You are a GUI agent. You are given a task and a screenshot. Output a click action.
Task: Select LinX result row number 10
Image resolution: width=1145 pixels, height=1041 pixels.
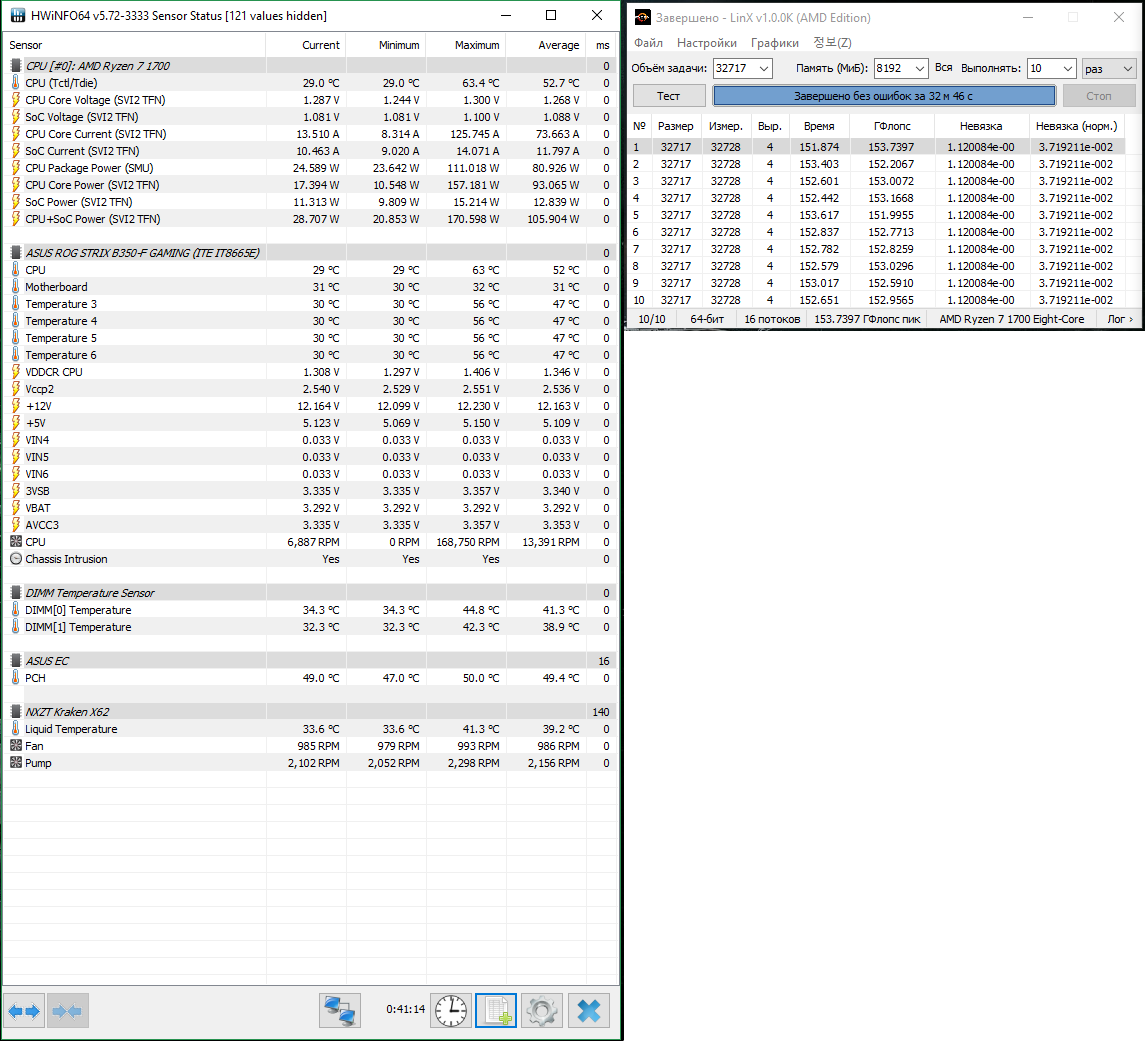pos(878,300)
